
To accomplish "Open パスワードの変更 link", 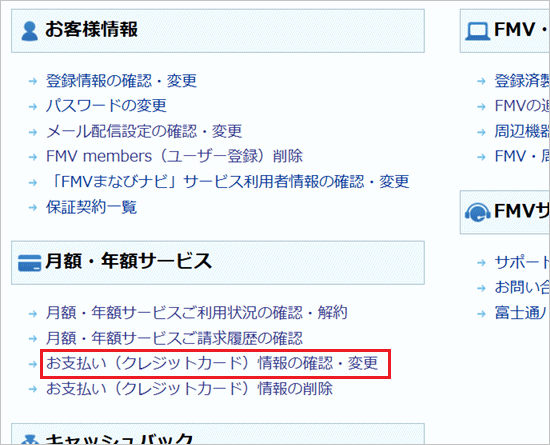I will tap(106, 106).
